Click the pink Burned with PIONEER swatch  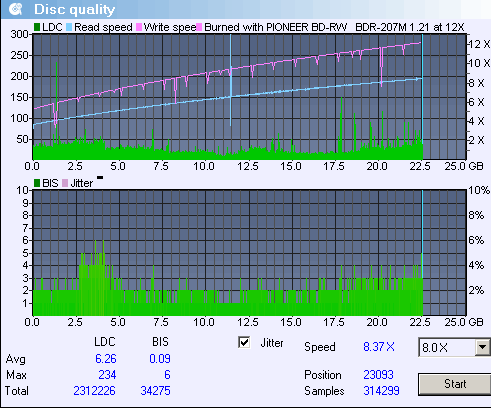[x=199, y=27]
